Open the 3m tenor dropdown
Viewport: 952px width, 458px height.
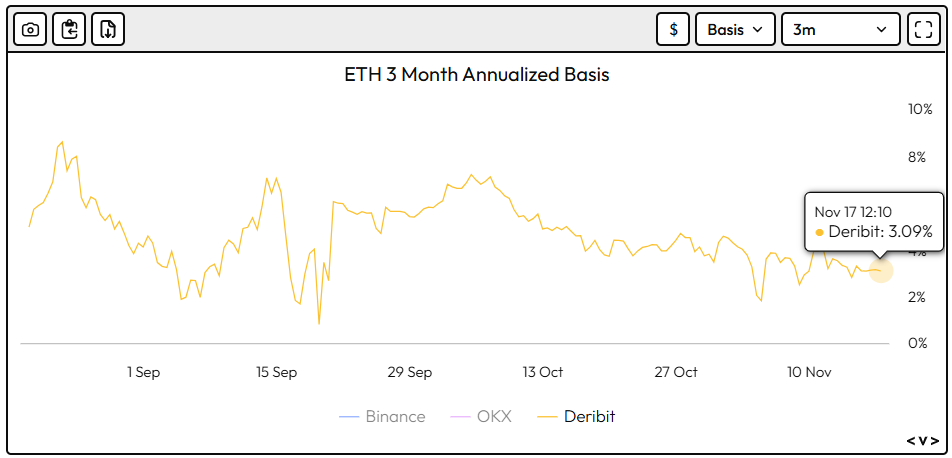[839, 29]
